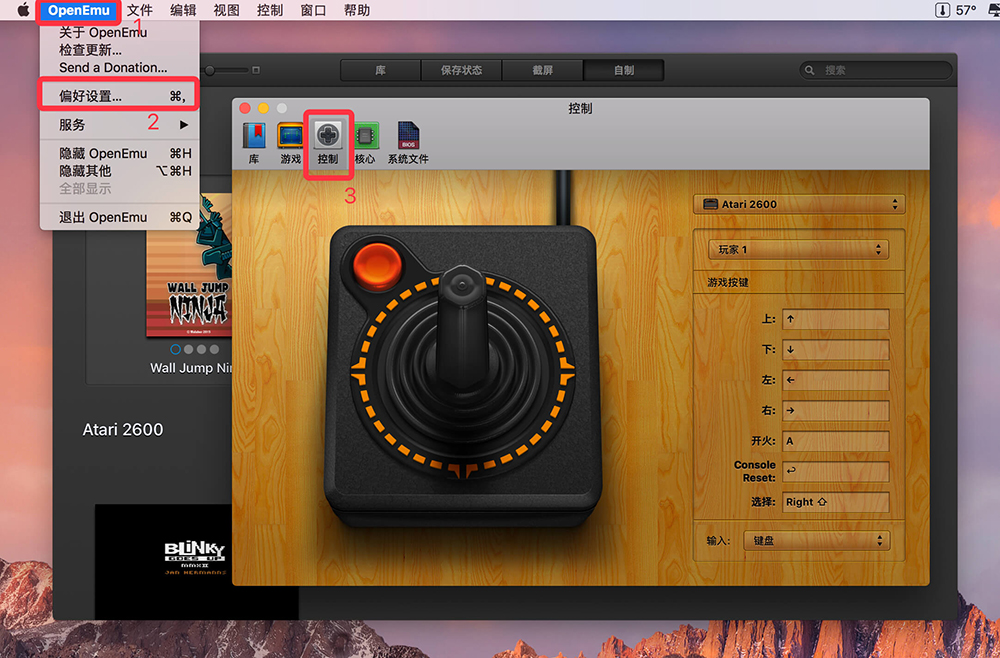The height and width of the screenshot is (658, 1000).
Task: Switch to the 截屏 tab
Action: coord(543,70)
